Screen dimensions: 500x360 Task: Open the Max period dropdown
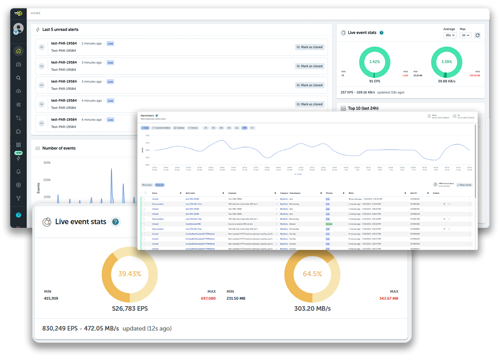pos(465,35)
